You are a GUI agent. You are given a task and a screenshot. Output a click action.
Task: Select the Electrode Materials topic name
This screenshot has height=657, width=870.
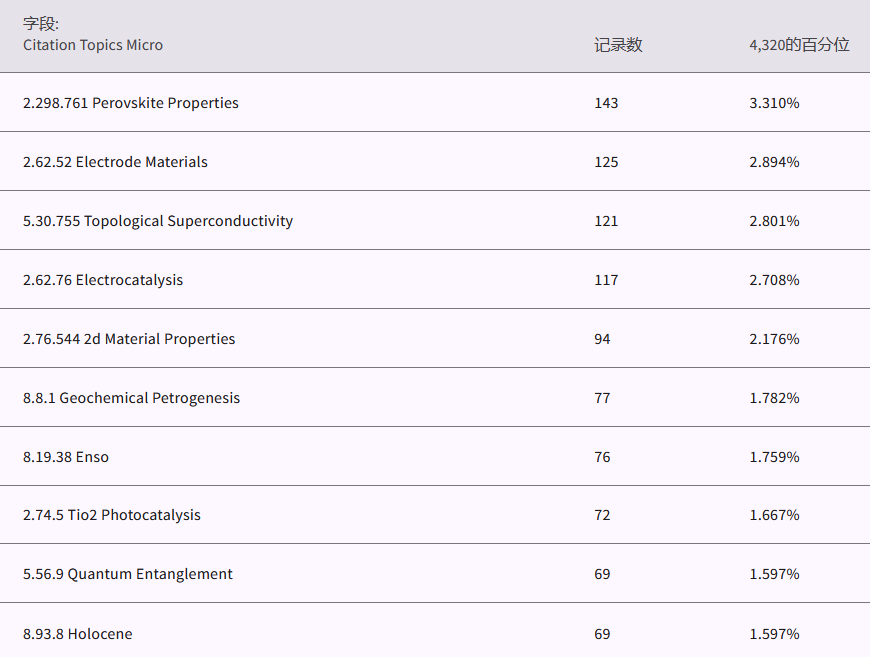point(115,162)
